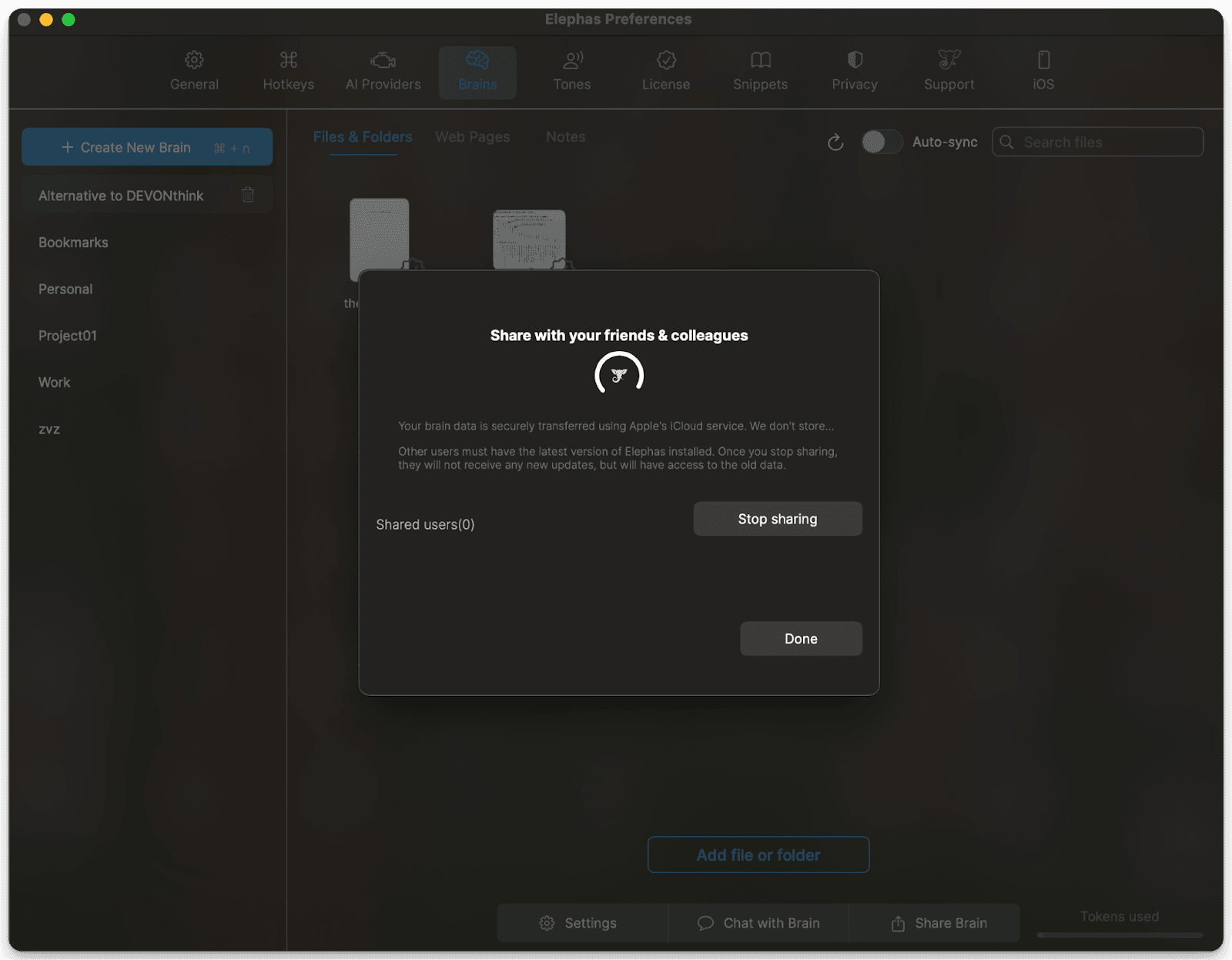Open the Support elephant icon
The image size is (1232, 960).
(949, 60)
